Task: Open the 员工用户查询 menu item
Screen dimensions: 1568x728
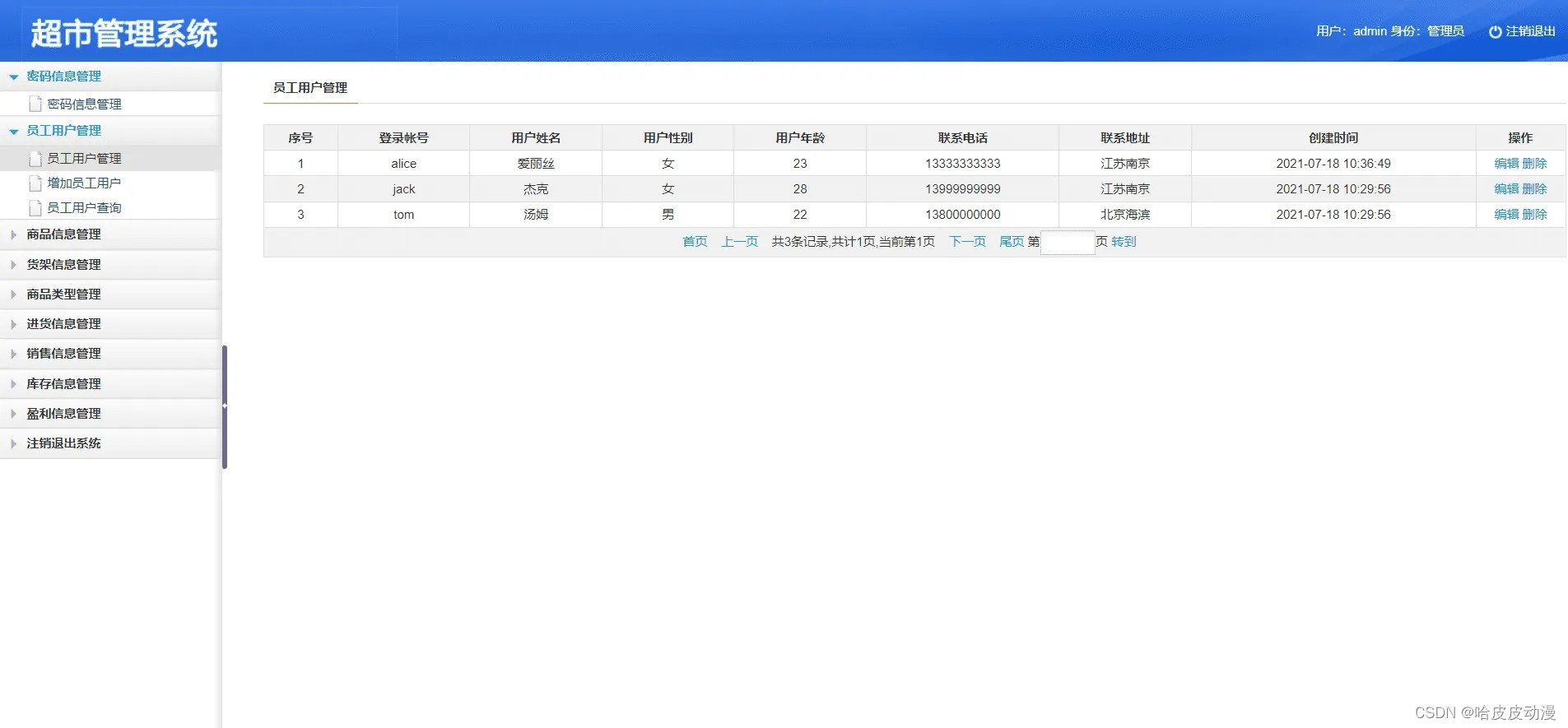Action: (84, 207)
